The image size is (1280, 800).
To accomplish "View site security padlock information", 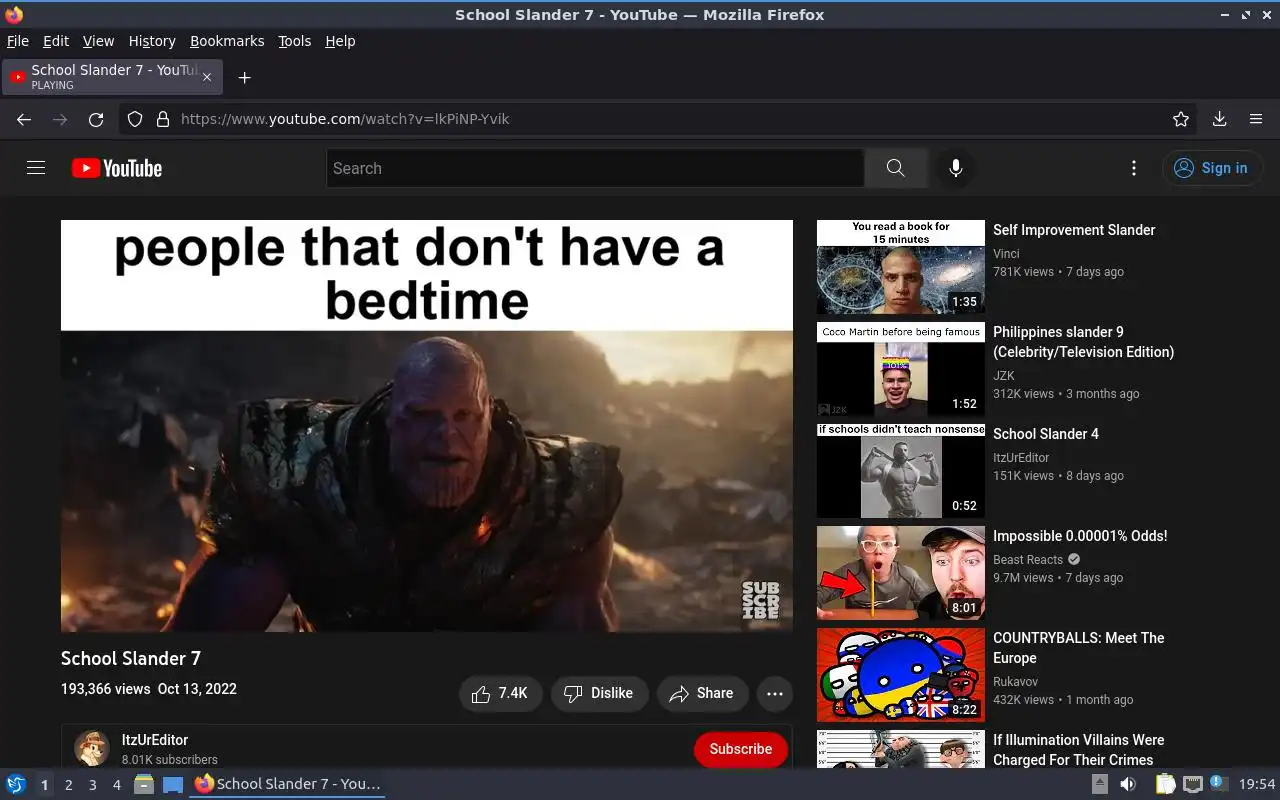I will [x=163, y=119].
